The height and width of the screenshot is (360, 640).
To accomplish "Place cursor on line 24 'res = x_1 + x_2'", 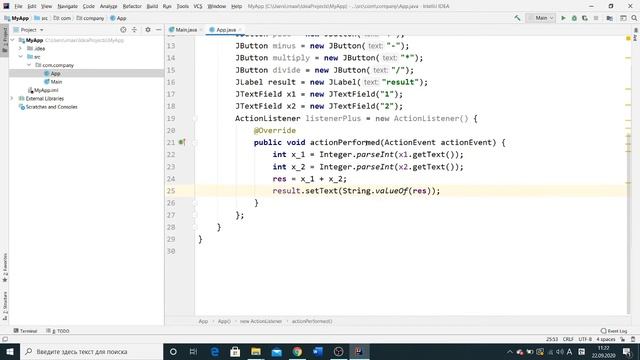I will coord(310,179).
